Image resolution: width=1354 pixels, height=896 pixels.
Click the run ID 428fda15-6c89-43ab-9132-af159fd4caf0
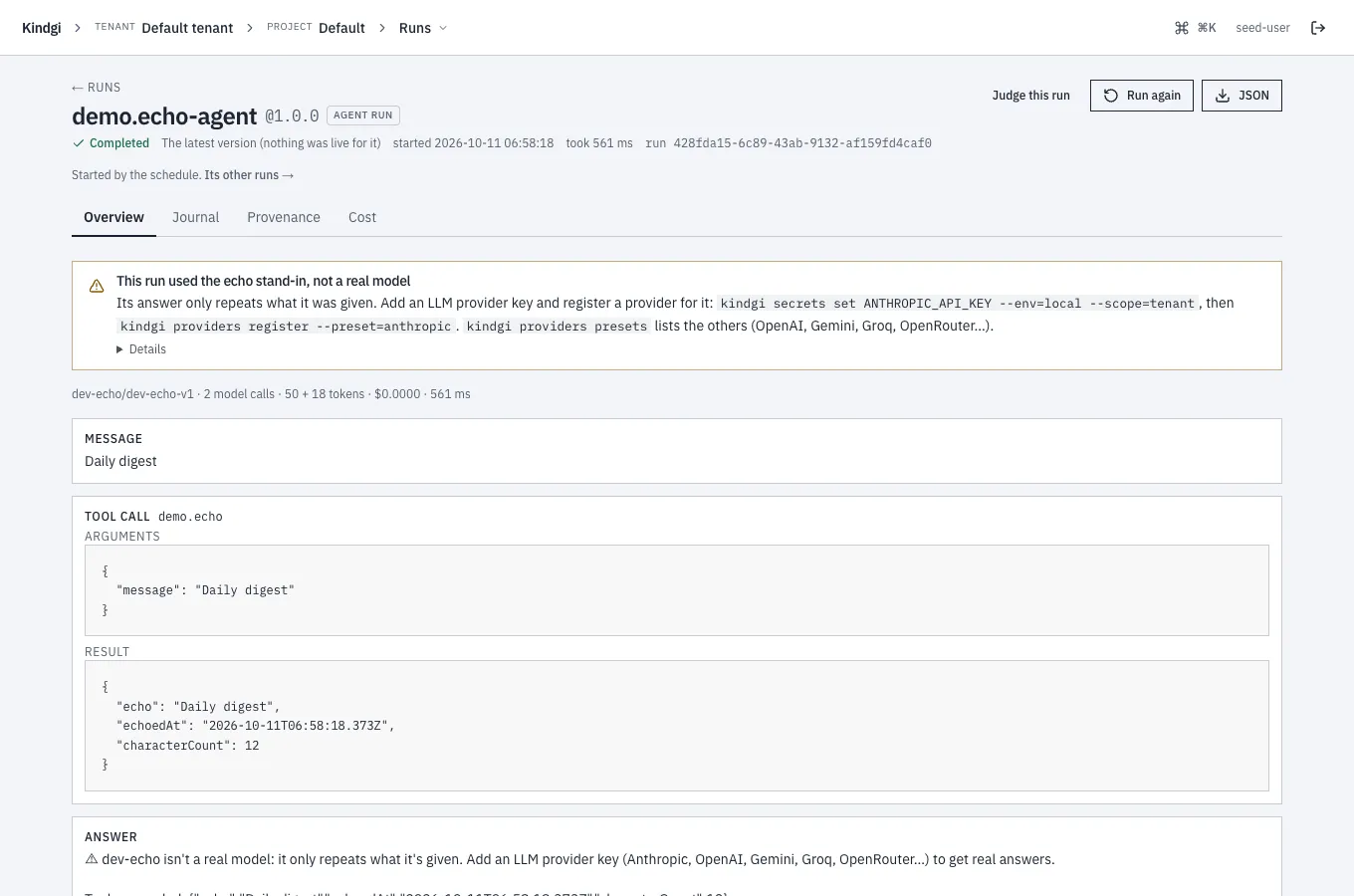click(x=802, y=143)
